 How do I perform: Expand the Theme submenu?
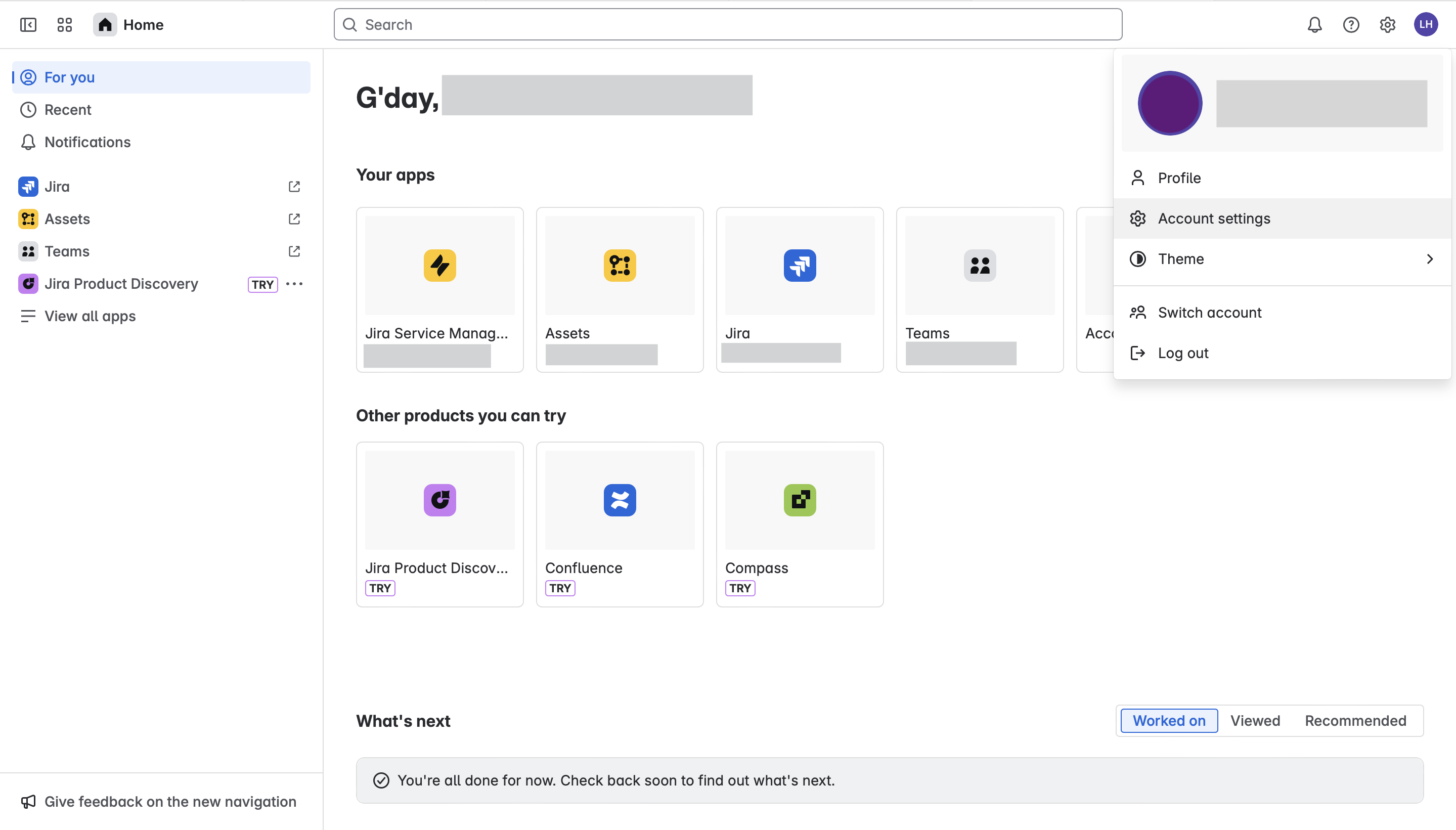[1281, 259]
